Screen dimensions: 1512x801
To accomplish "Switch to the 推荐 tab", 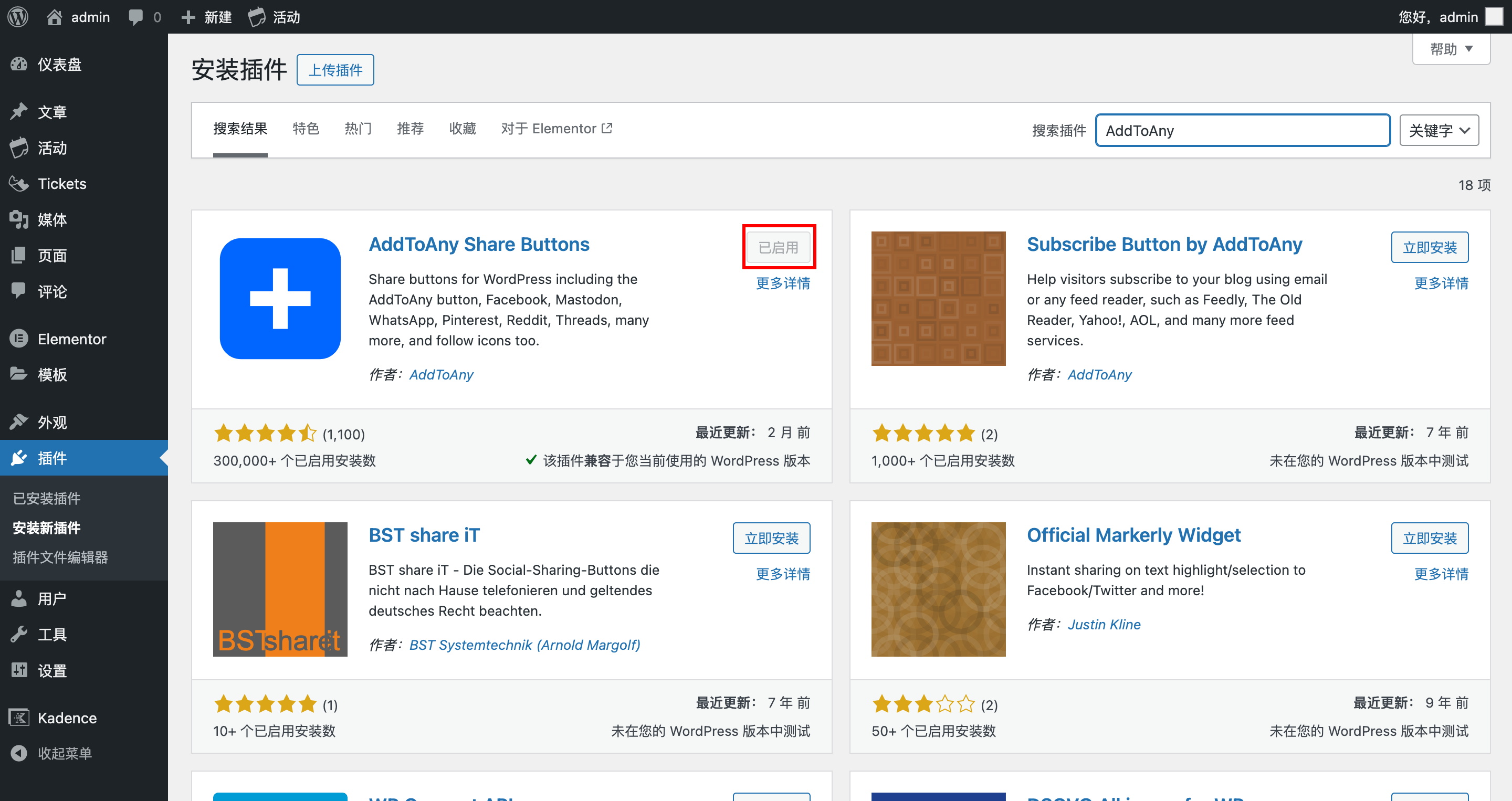I will [410, 129].
